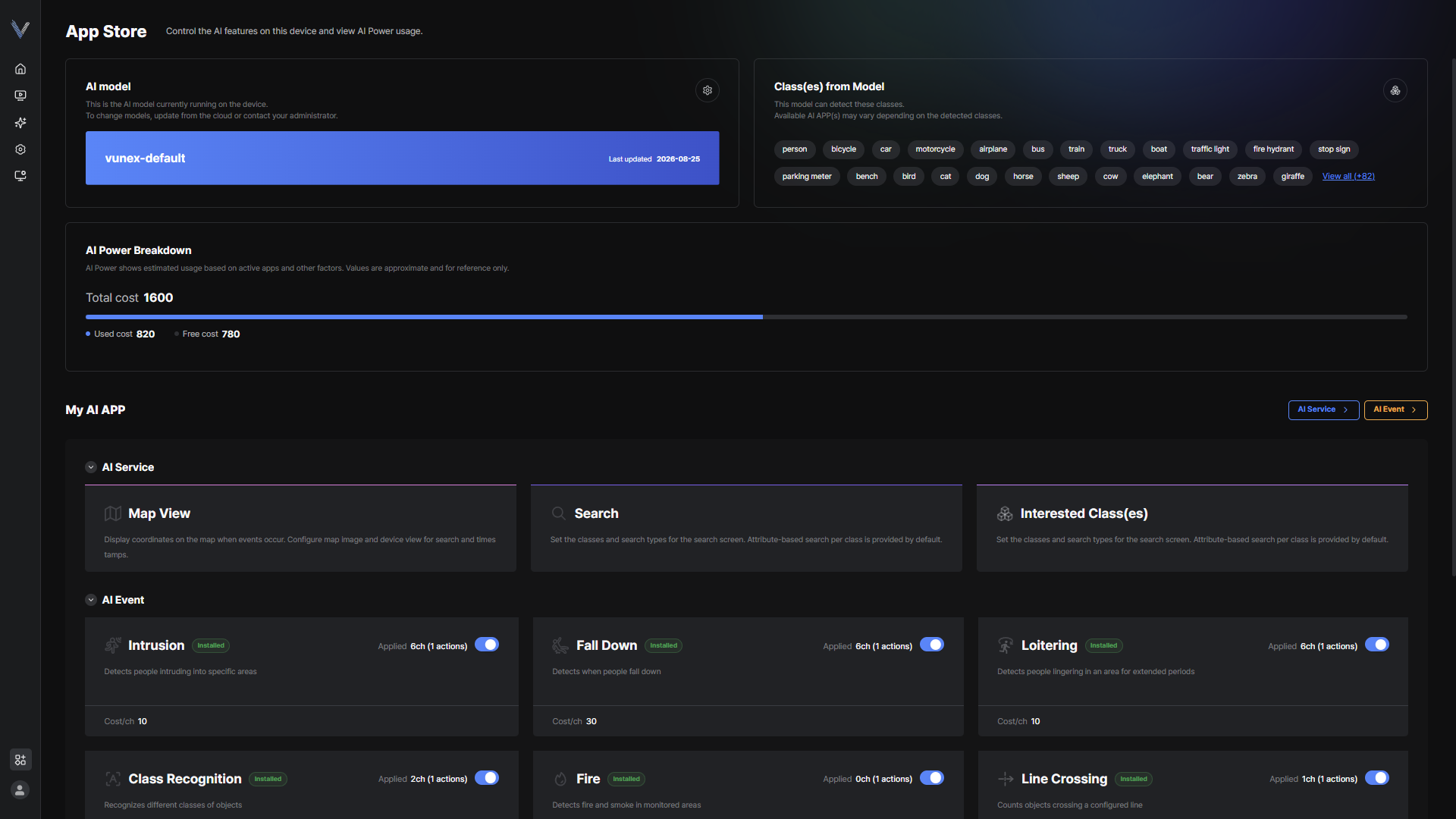Open the app grid icon in the sidebar

click(x=20, y=760)
